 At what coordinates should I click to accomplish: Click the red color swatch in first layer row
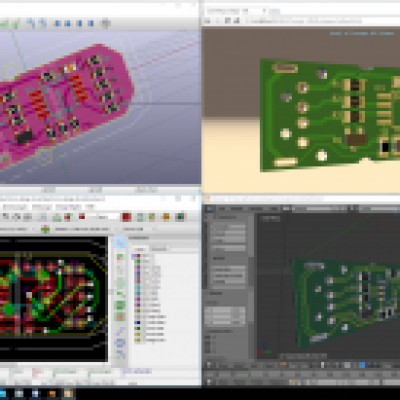(138, 256)
